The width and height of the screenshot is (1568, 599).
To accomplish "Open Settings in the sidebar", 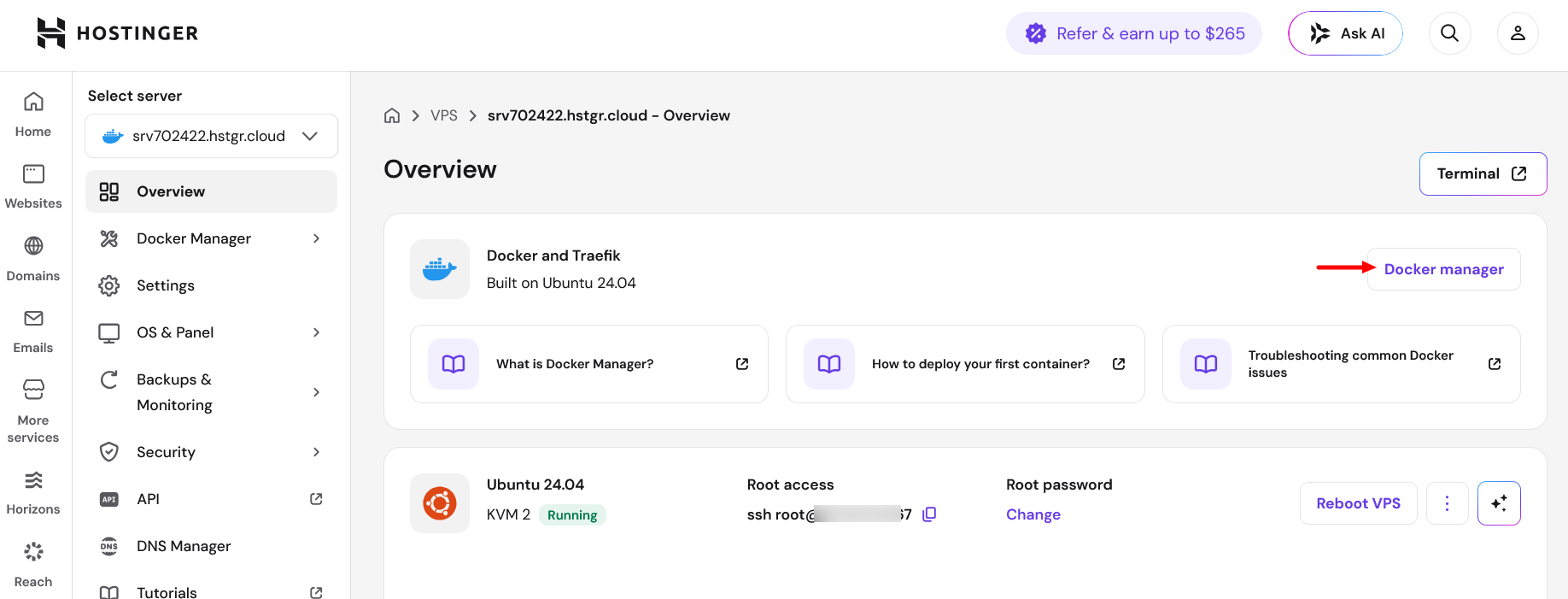I will (x=212, y=285).
